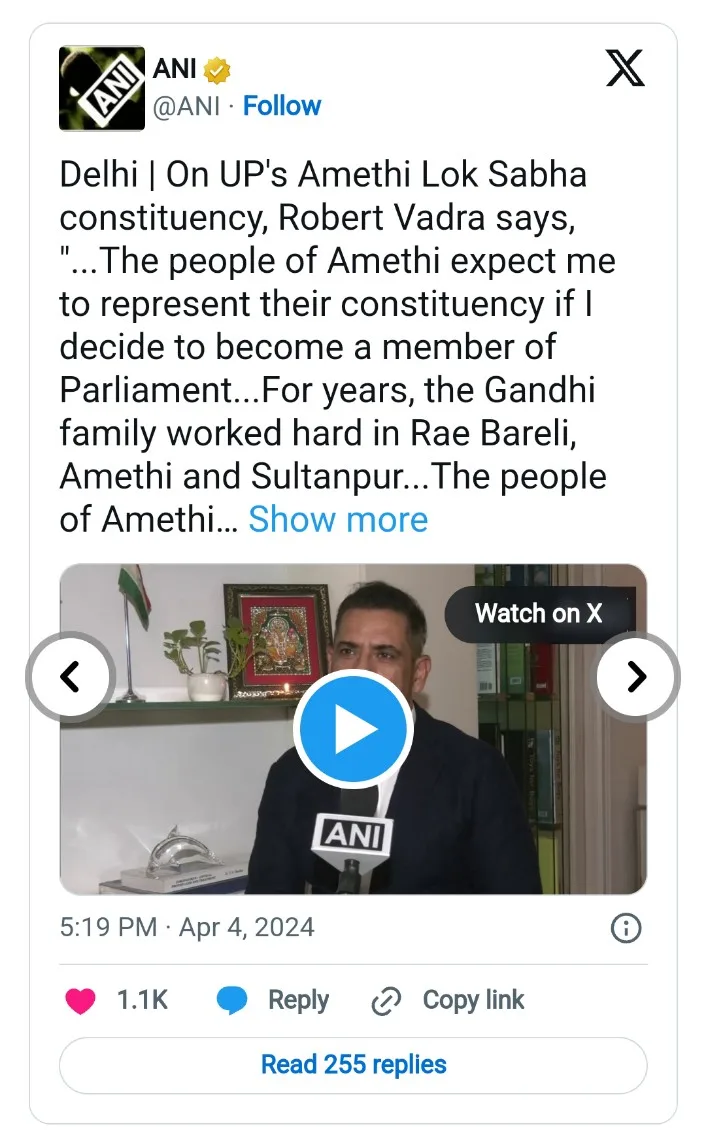Image resolution: width=706 pixels, height=1146 pixels.
Task: Click the 1.1K likes count
Action: pyautogui.click(x=142, y=1000)
